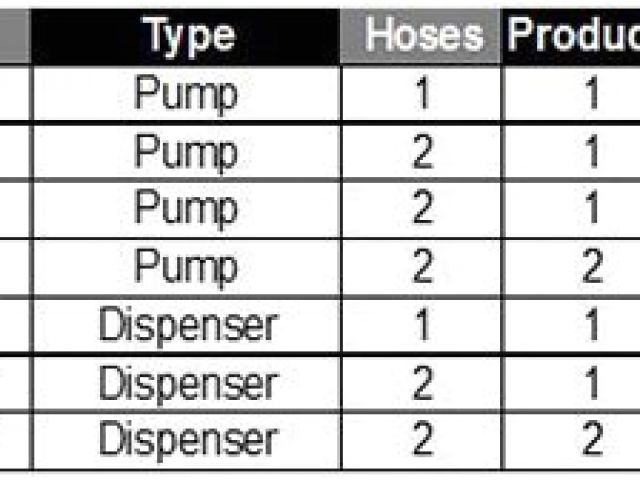Click the Pump cell in the third row
This screenshot has width=640, height=480.
tap(186, 209)
